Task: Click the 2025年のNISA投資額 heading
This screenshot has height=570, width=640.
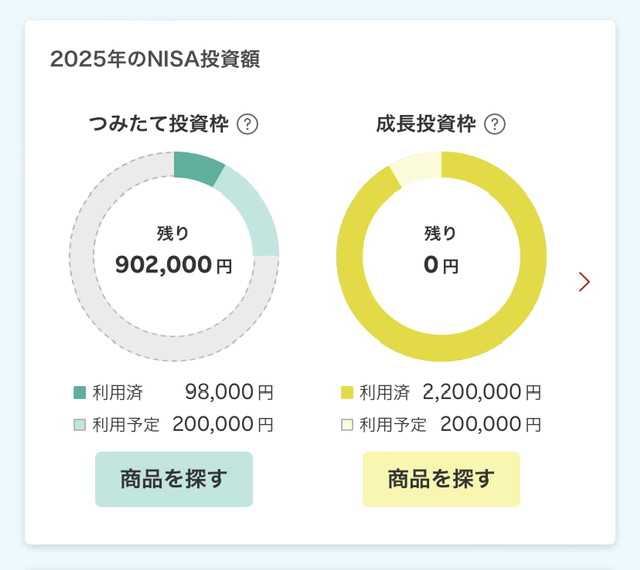Action: (155, 59)
